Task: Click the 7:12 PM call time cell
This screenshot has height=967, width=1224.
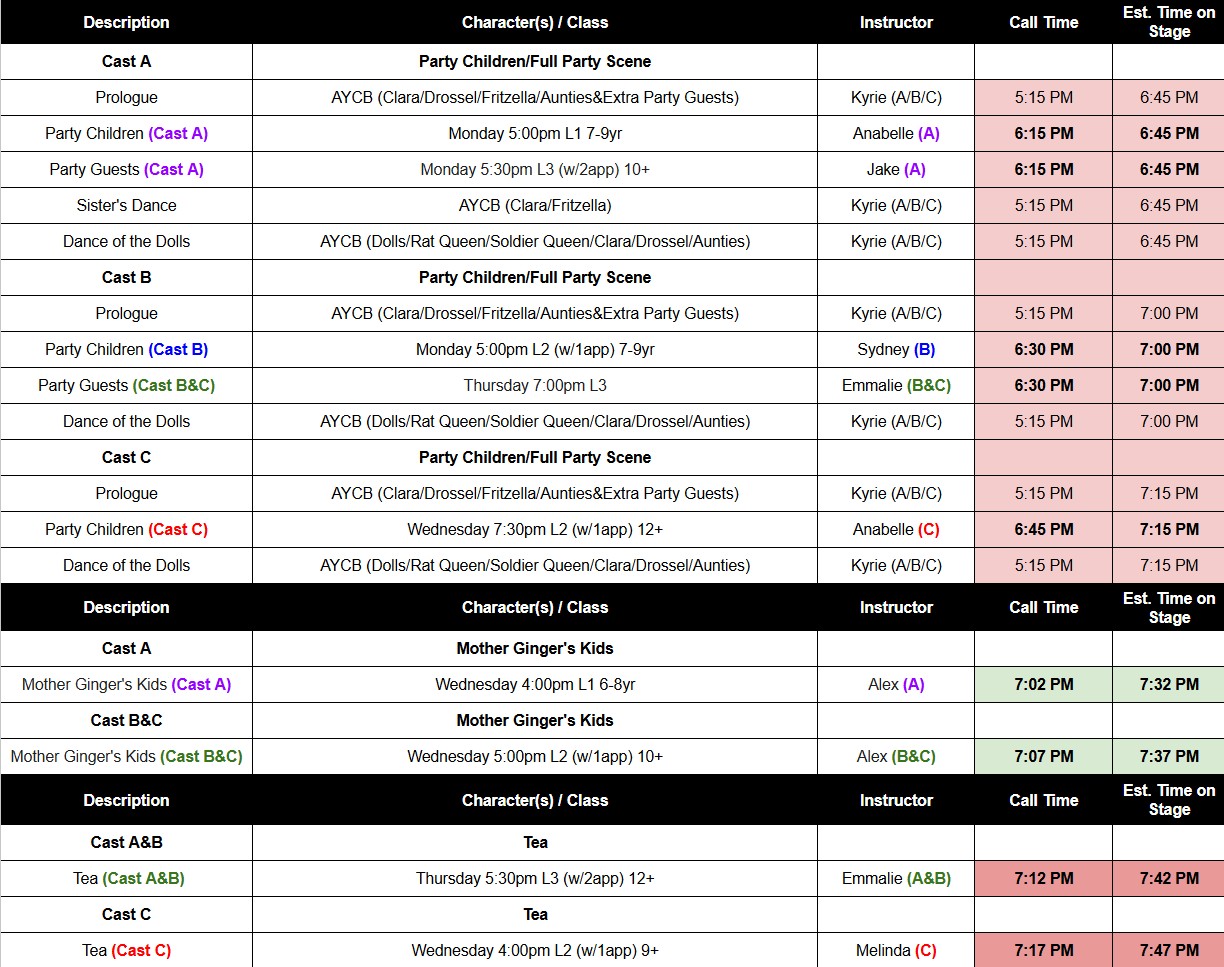Action: click(1043, 879)
